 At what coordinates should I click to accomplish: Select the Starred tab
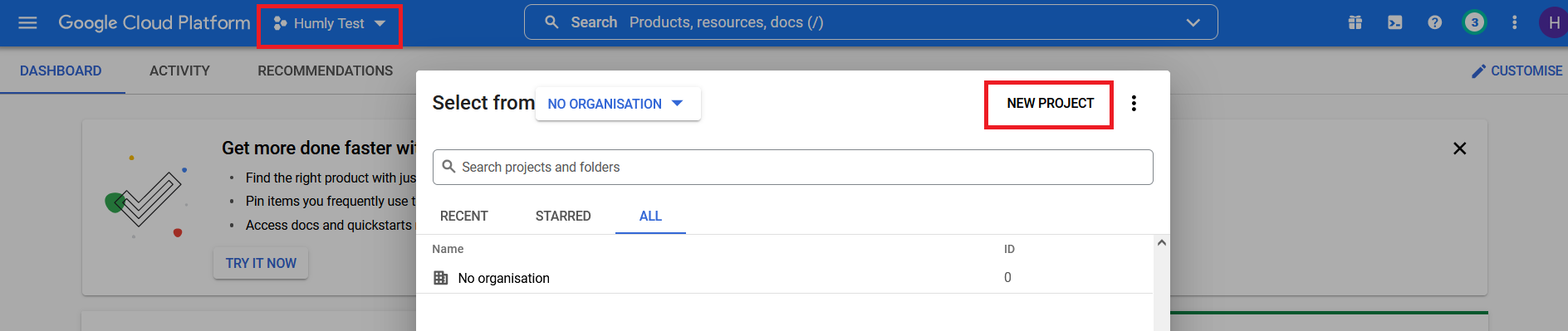point(563,216)
